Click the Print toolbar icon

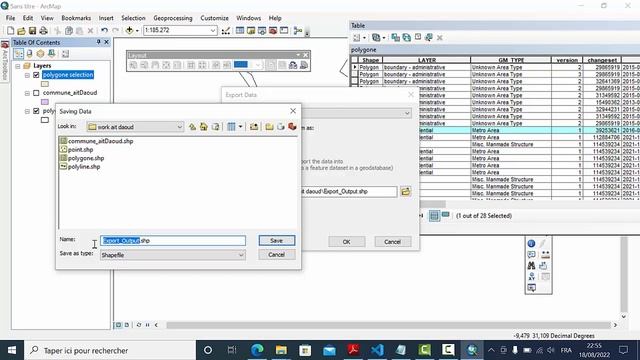pyautogui.click(x=43, y=31)
